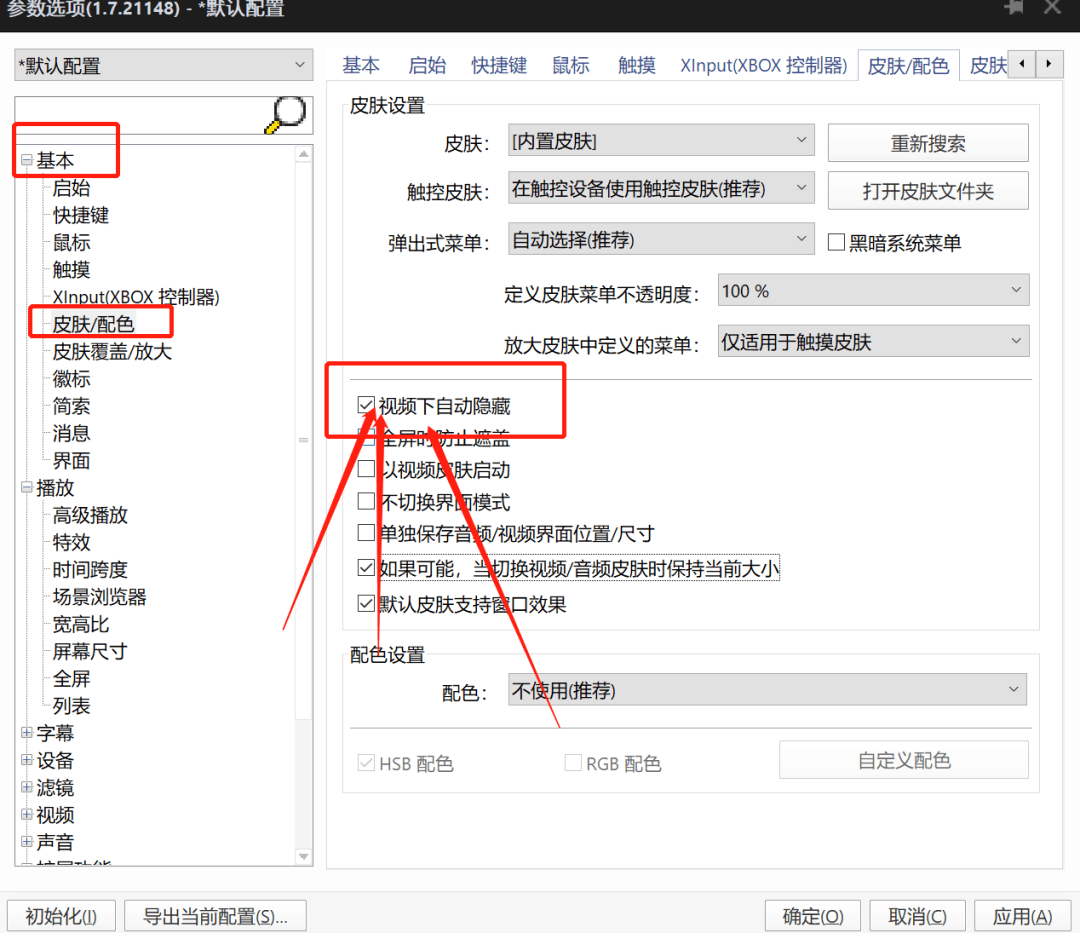1080x933 pixels.
Task: Click the 初始化(I) button
Action: (61, 916)
